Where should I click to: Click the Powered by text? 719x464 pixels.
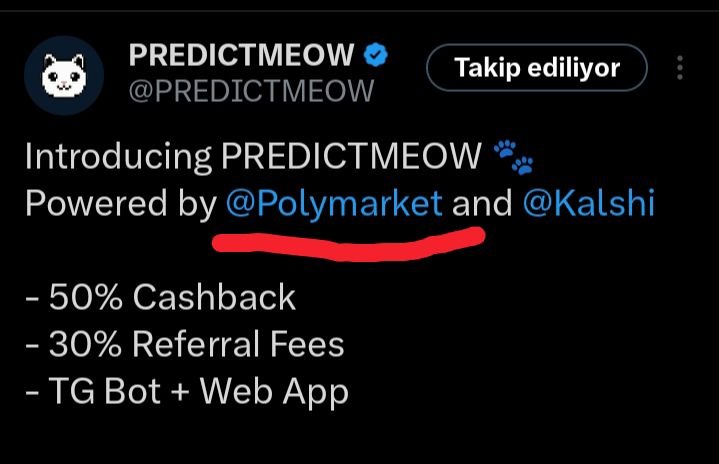120,204
